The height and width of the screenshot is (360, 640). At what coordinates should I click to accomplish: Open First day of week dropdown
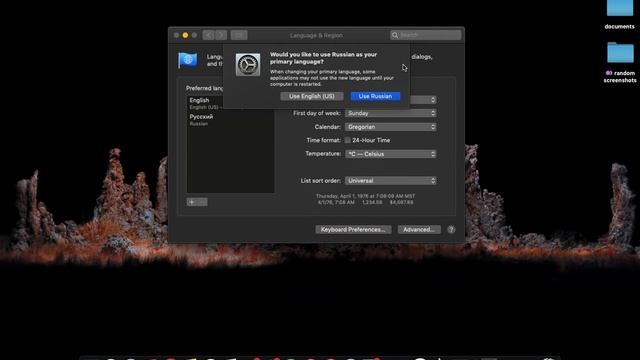coord(391,113)
